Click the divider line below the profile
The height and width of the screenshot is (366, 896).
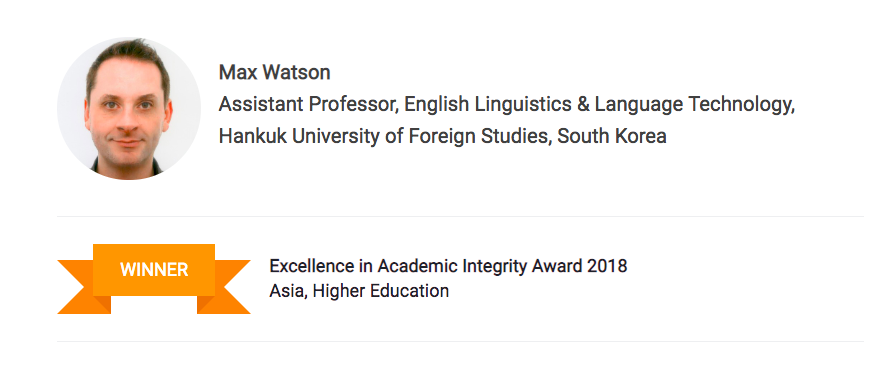460,217
